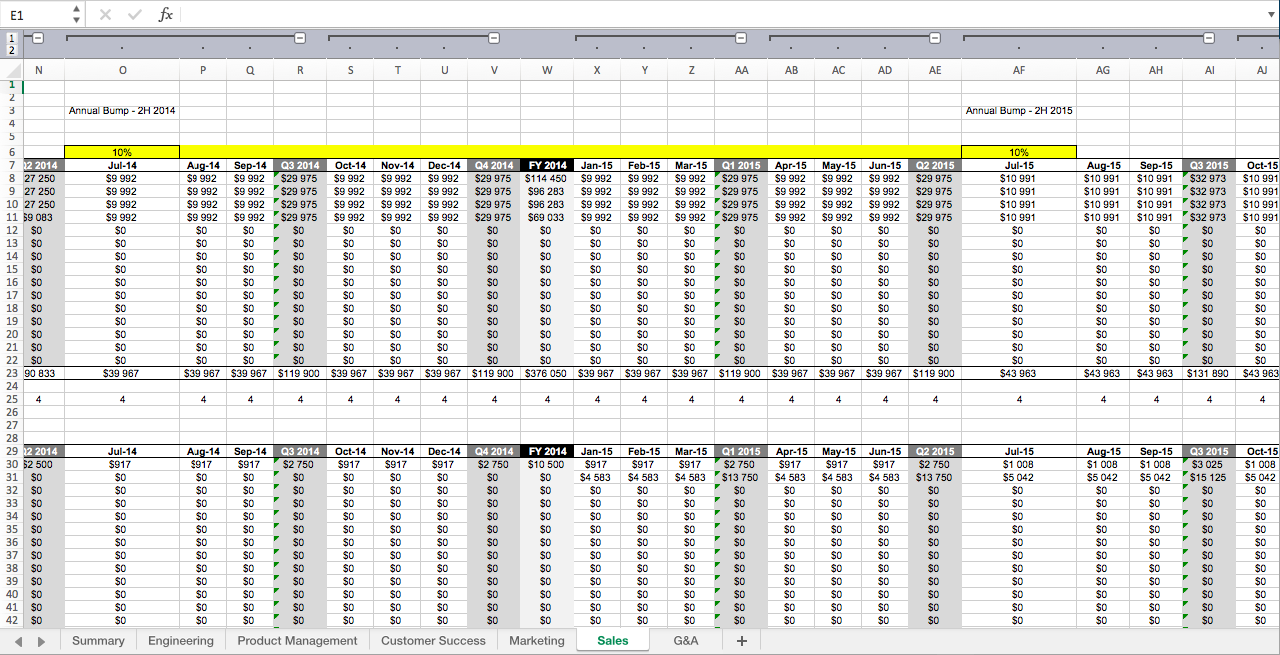Click the '$131 890' total cell

tap(1209, 373)
